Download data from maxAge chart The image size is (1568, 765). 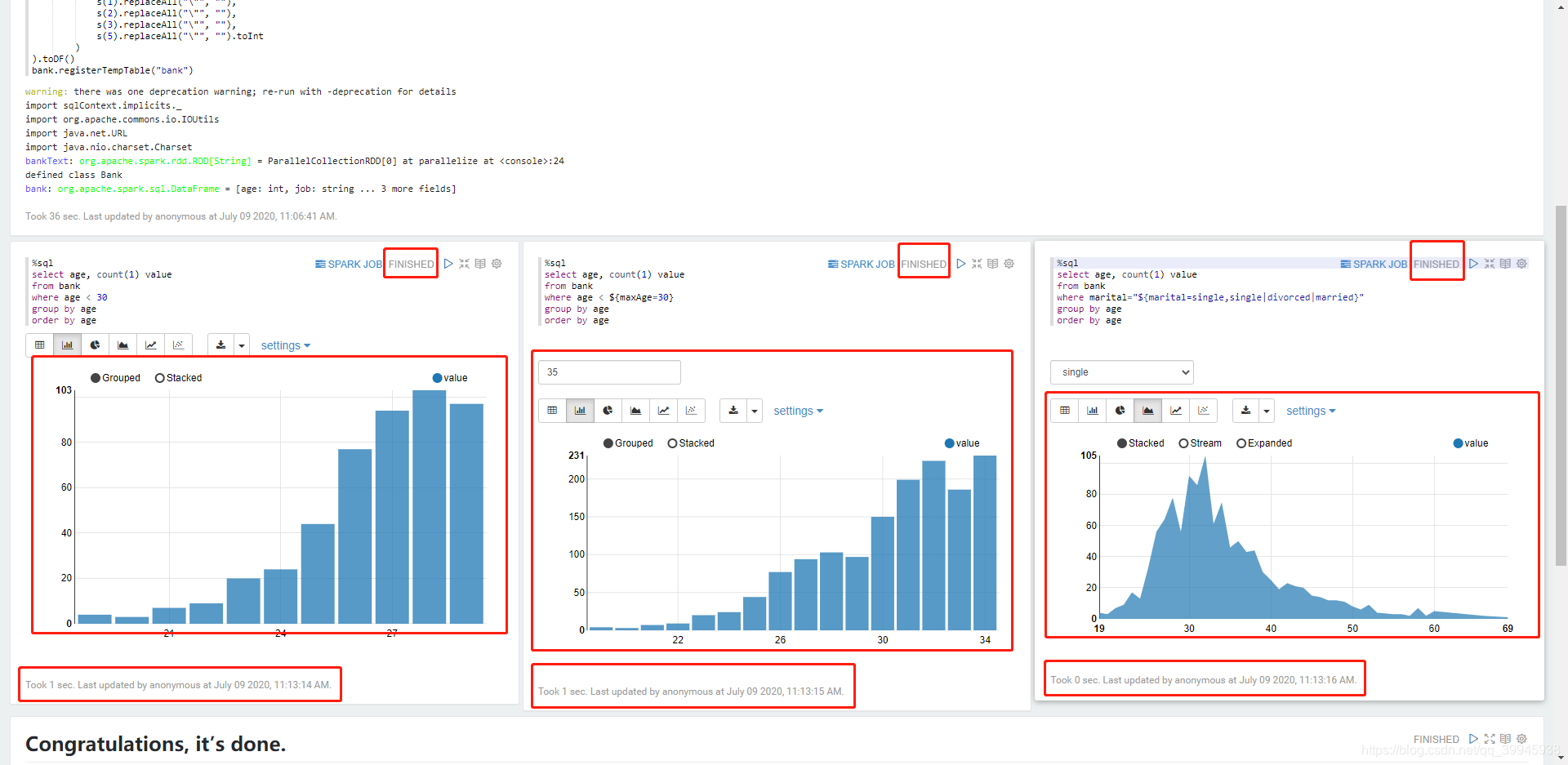pyautogui.click(x=733, y=411)
